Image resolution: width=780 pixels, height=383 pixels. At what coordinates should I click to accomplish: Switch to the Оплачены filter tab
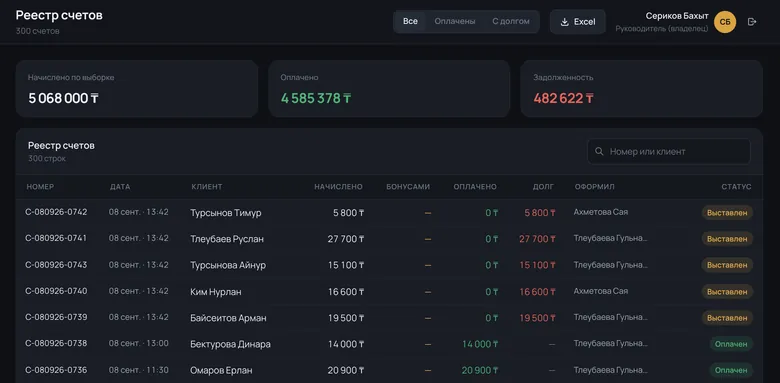click(455, 22)
